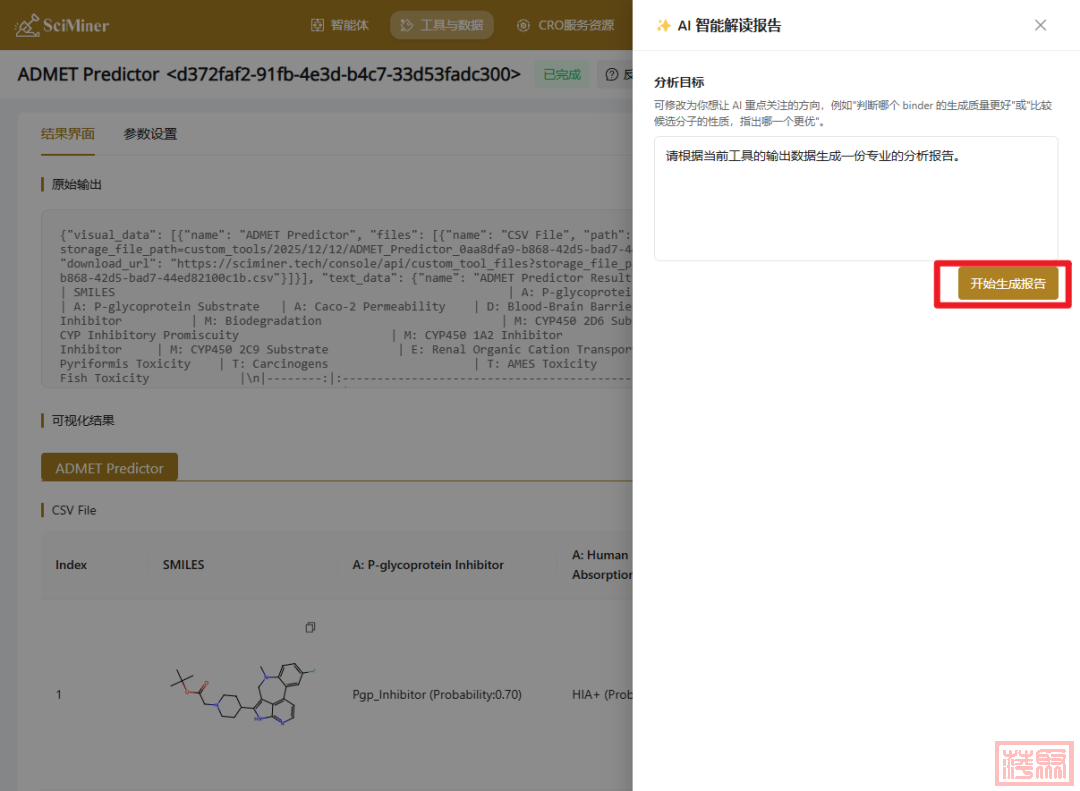This screenshot has height=791, width=1080.
Task: Open the ADMET Predictor visualization tab
Action: 109,468
